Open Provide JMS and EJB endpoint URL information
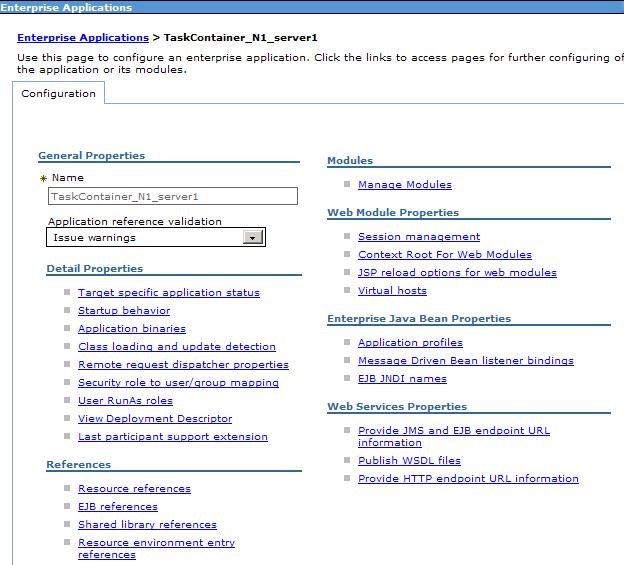Image resolution: width=624 pixels, height=565 pixels. (x=454, y=436)
